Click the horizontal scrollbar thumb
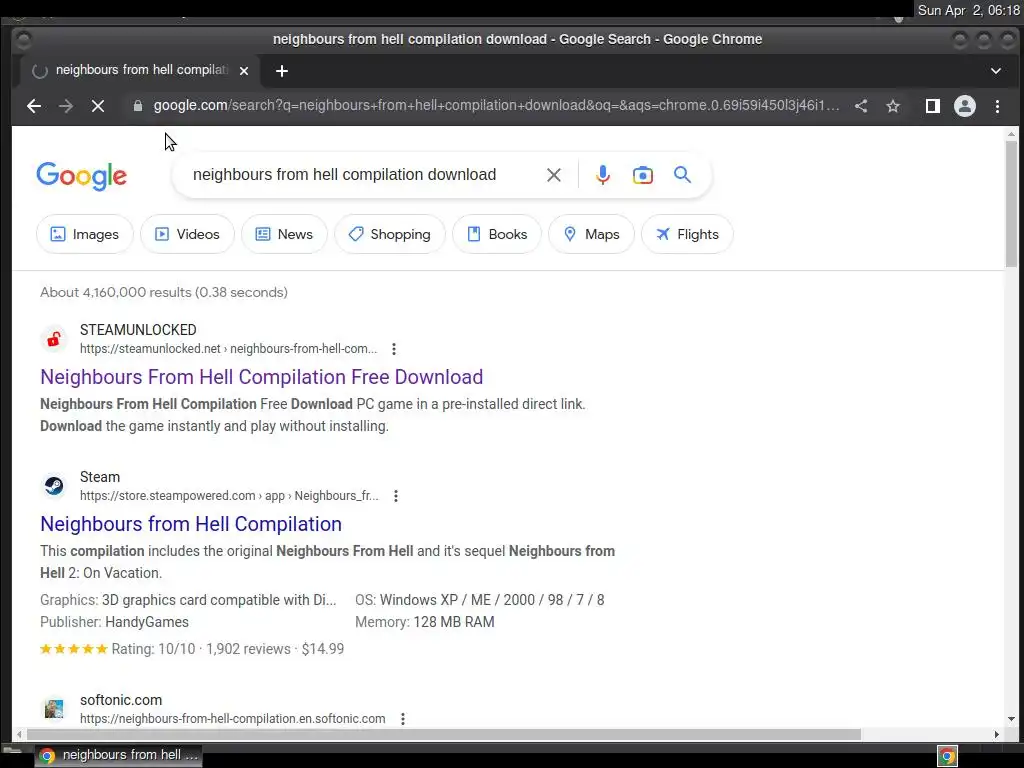This screenshot has height=768, width=1024. coord(443,735)
